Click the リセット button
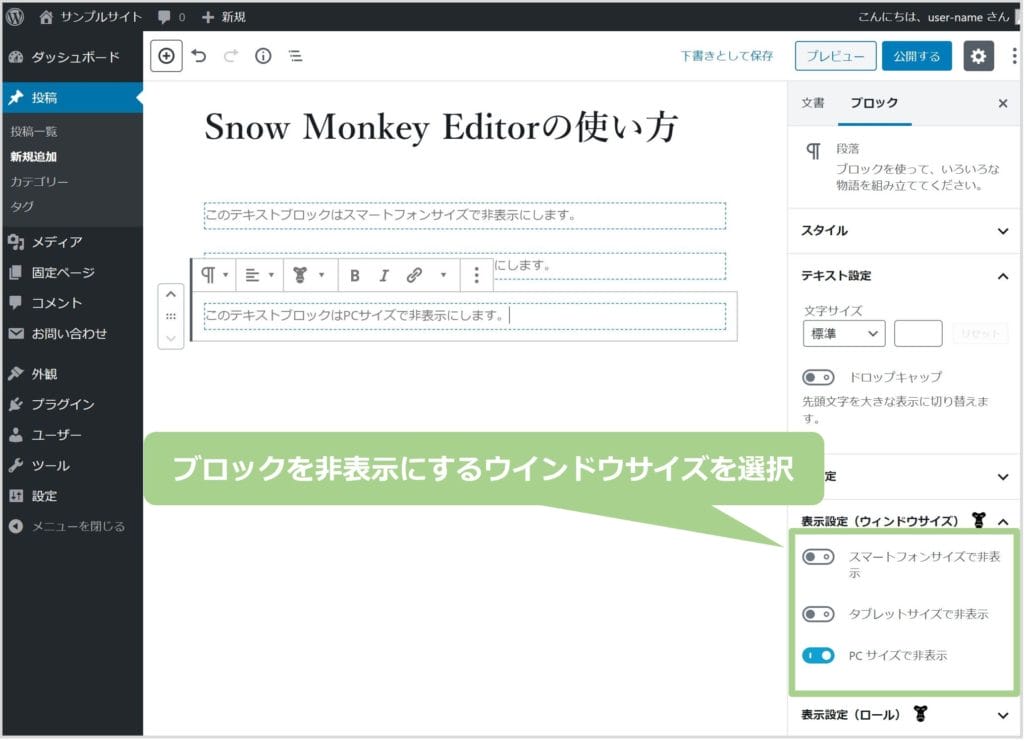Screen dimensions: 1024x741 [980, 334]
